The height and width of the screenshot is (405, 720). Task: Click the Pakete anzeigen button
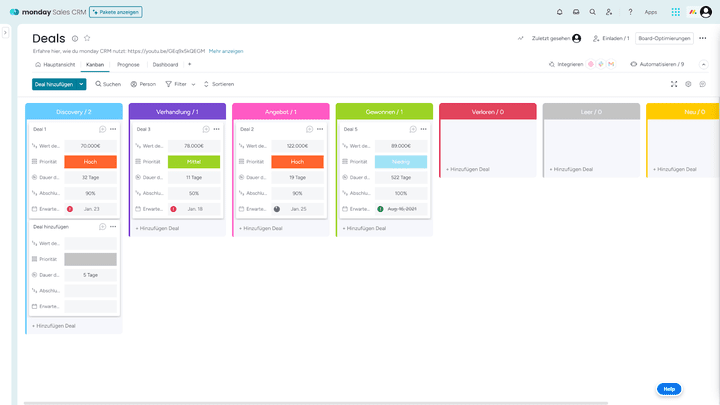tap(116, 12)
